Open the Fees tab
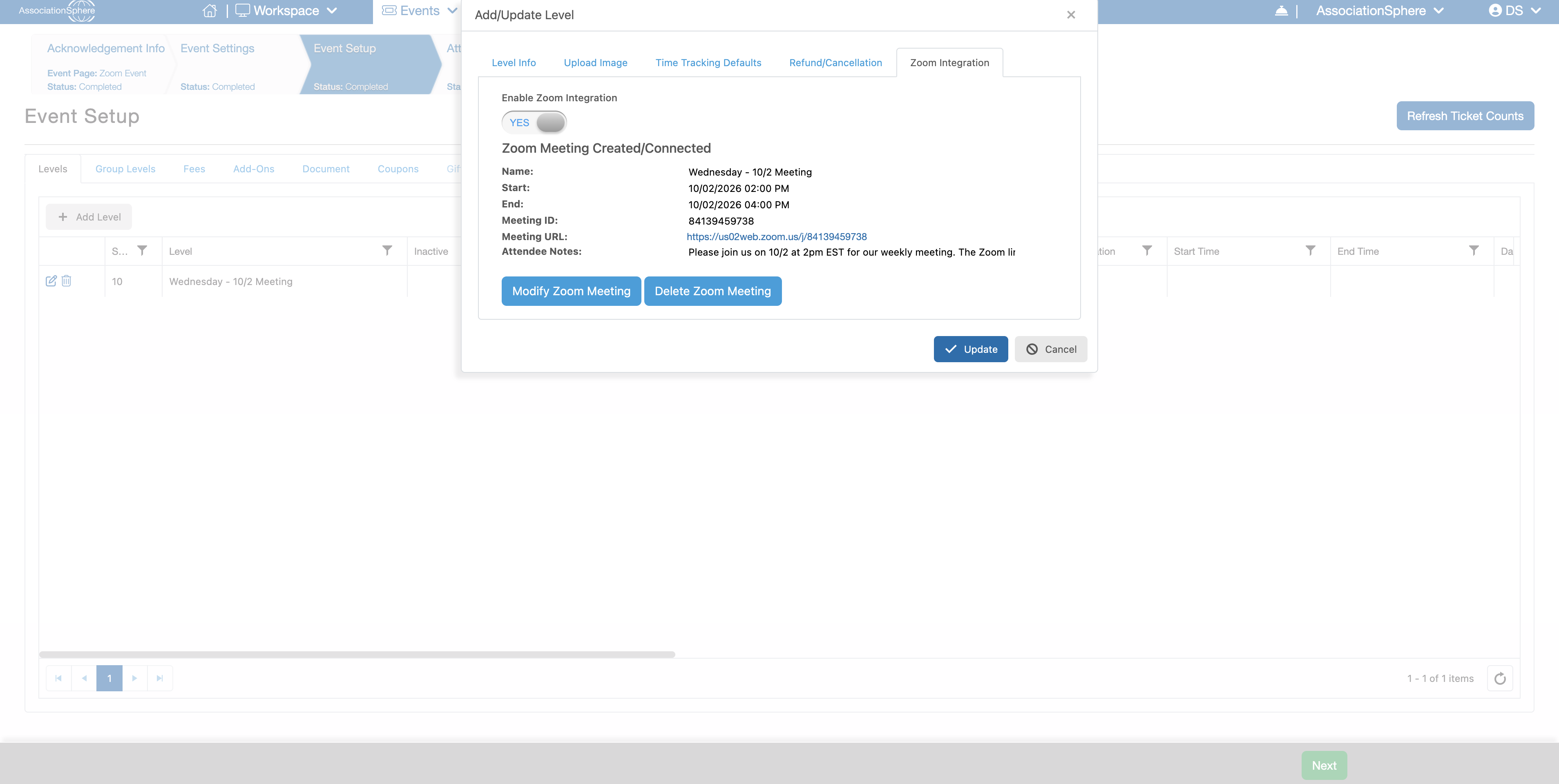This screenshot has width=1559, height=784. [194, 169]
